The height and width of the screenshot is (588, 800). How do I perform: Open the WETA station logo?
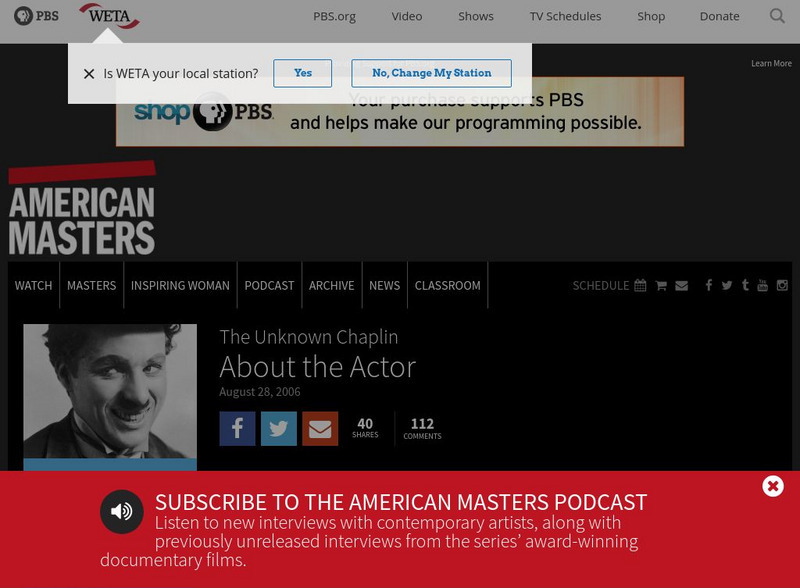(x=109, y=16)
